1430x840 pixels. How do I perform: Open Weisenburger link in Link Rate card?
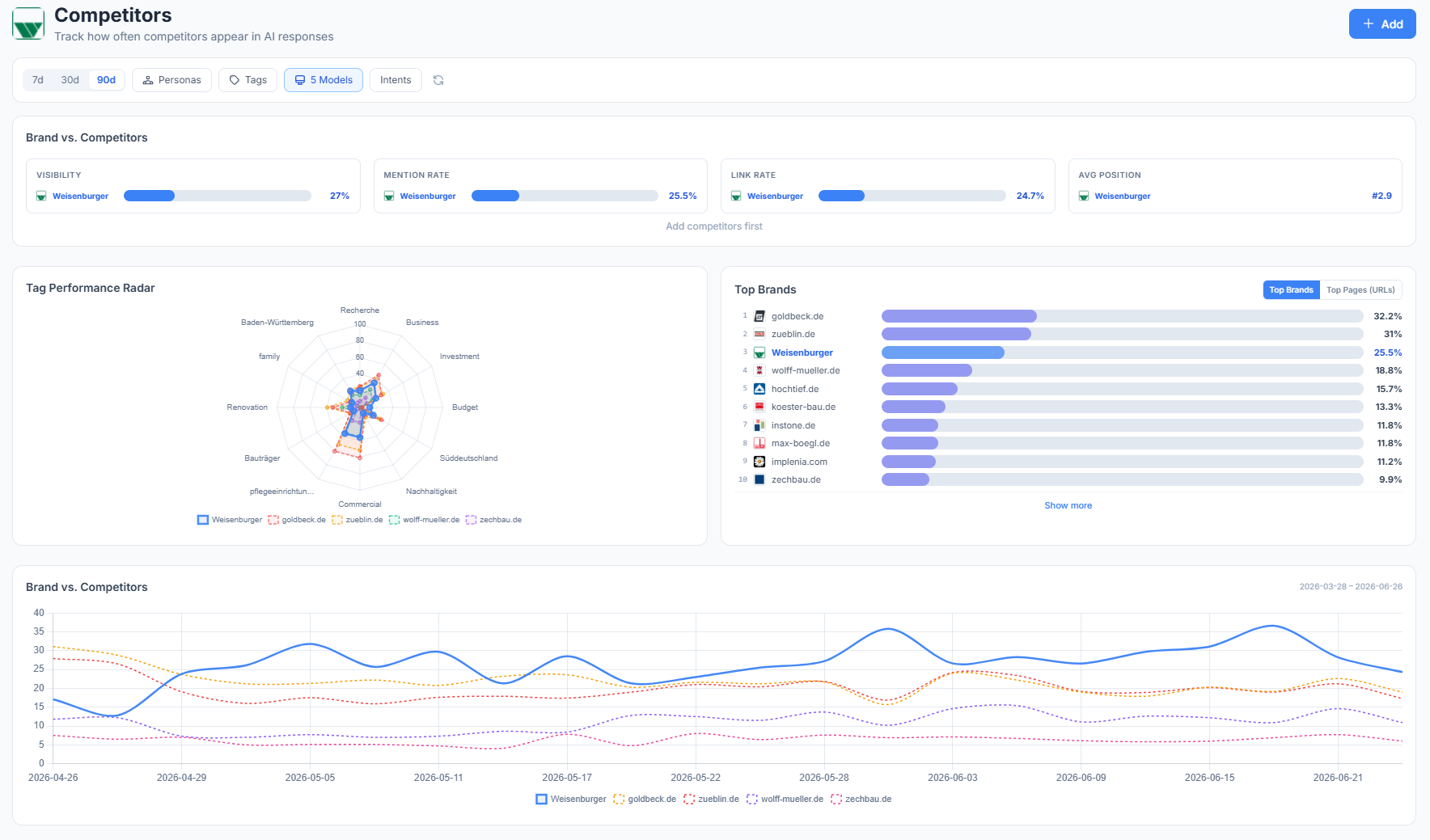(775, 196)
